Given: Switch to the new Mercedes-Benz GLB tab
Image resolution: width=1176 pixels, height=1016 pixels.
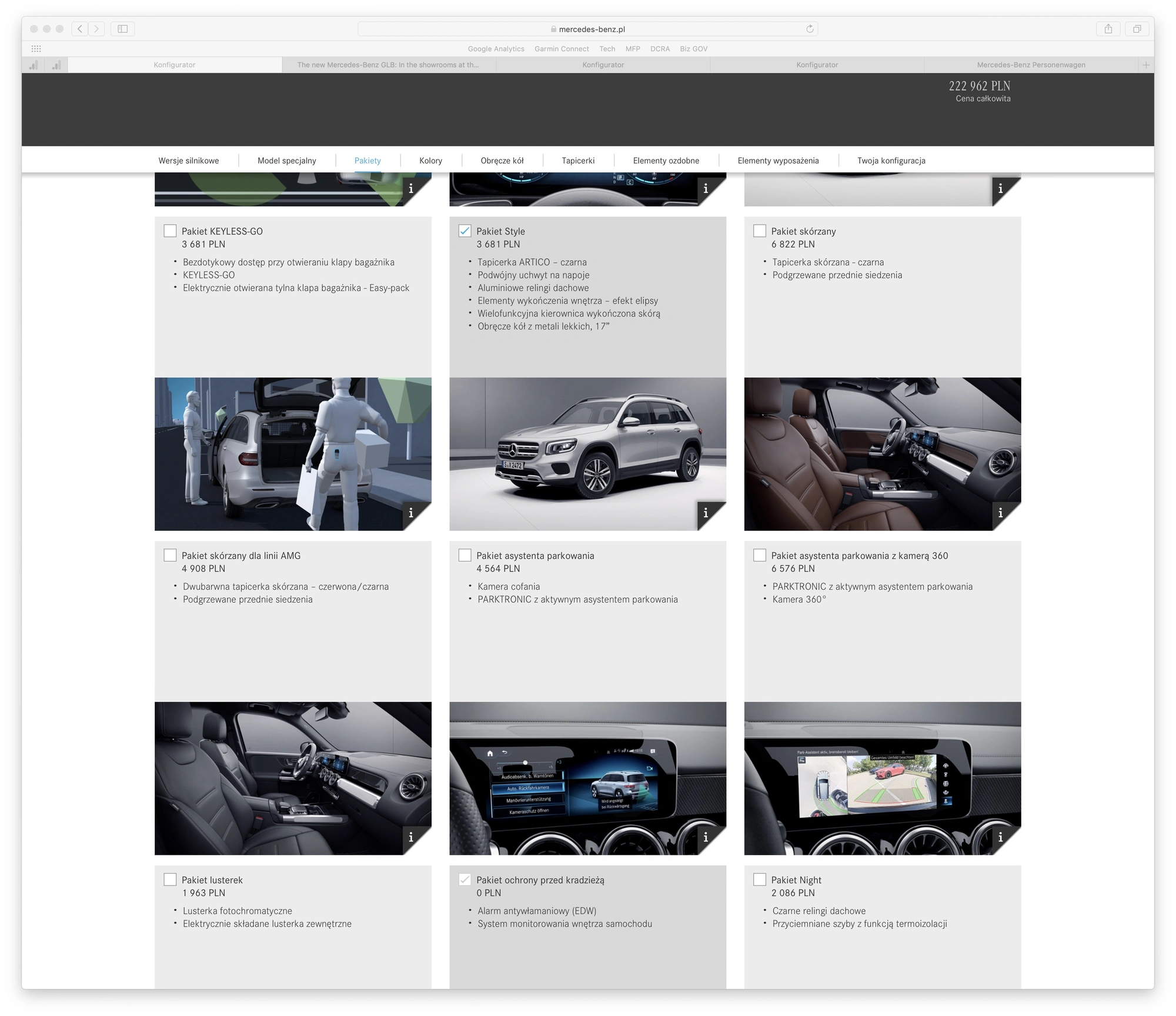Looking at the screenshot, I should tap(389, 65).
